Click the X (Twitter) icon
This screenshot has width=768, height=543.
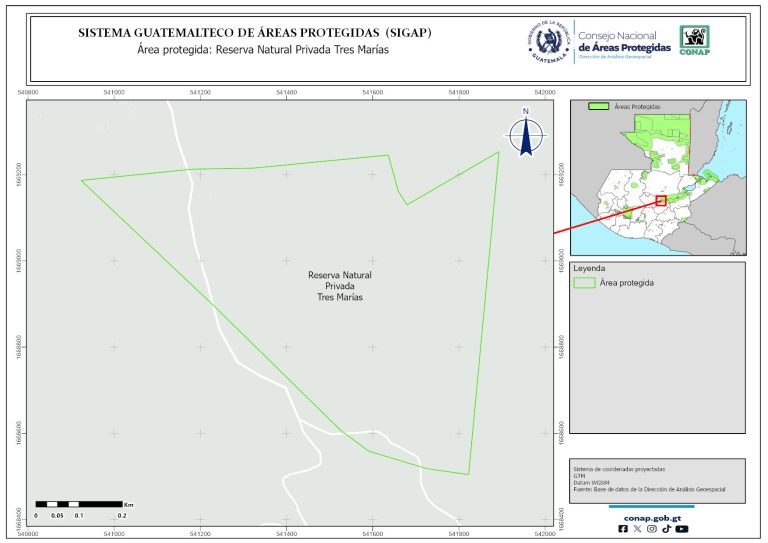tap(637, 530)
